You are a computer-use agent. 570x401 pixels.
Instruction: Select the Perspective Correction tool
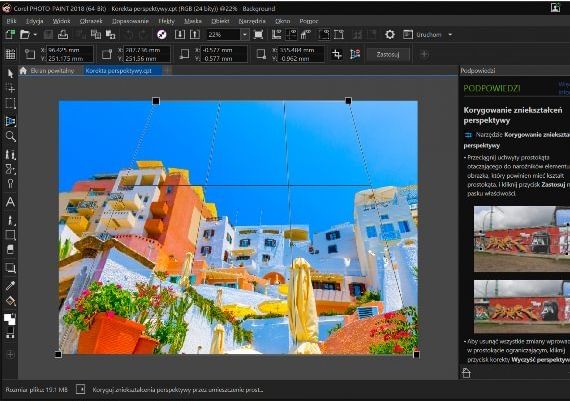(x=10, y=121)
